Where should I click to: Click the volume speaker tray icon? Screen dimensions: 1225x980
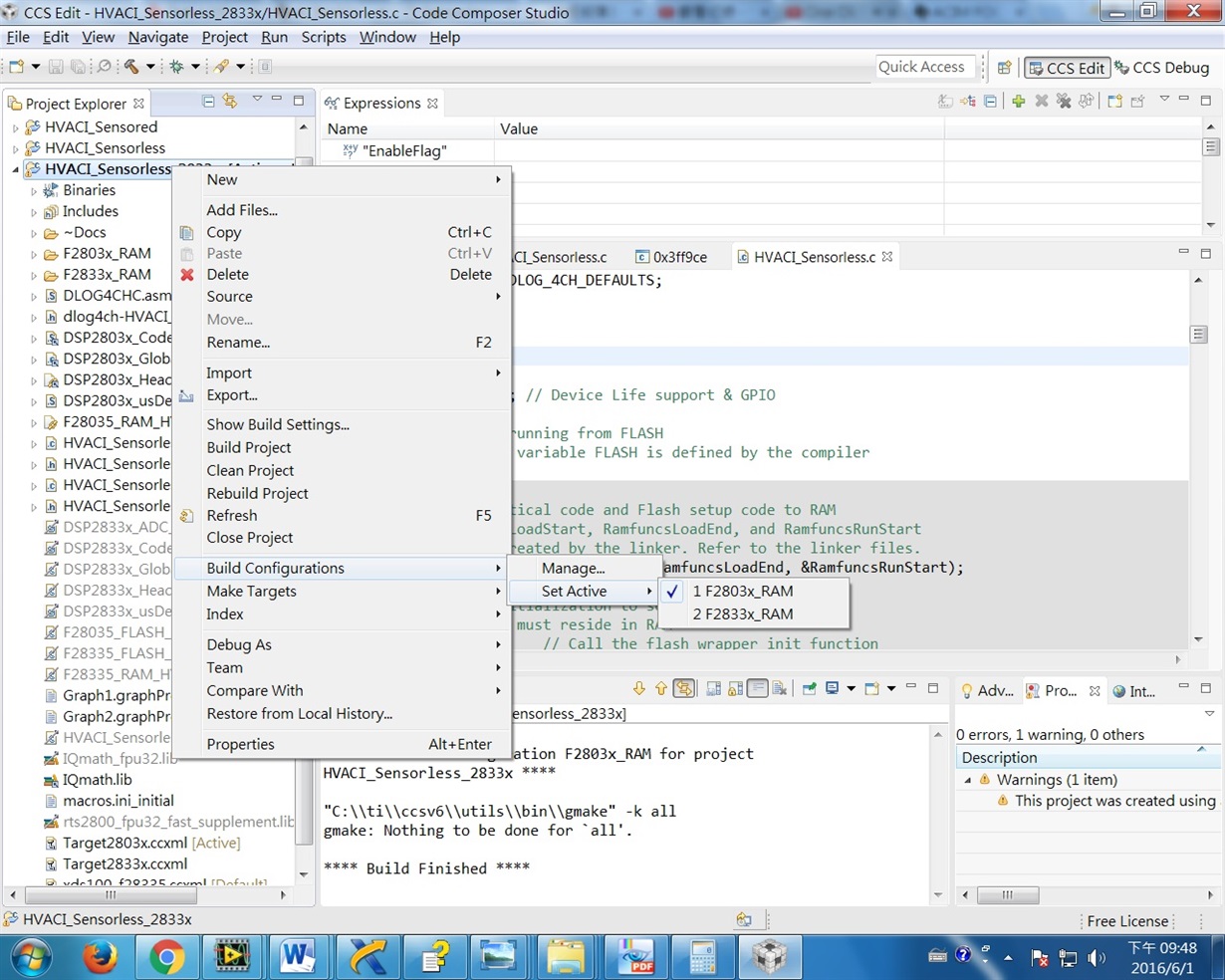(1097, 958)
